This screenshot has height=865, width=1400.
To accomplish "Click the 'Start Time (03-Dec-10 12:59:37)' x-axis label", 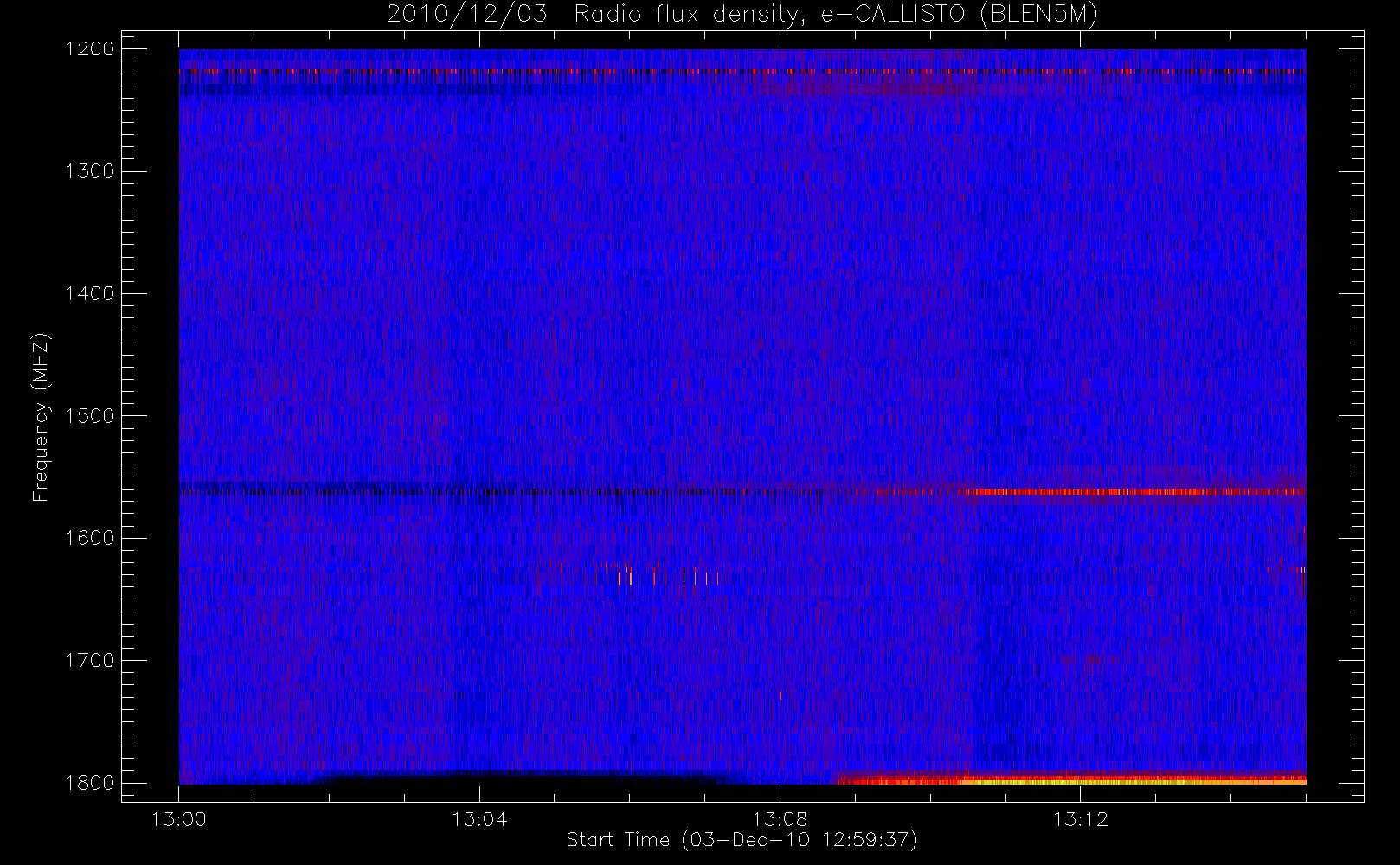I will pos(742,839).
